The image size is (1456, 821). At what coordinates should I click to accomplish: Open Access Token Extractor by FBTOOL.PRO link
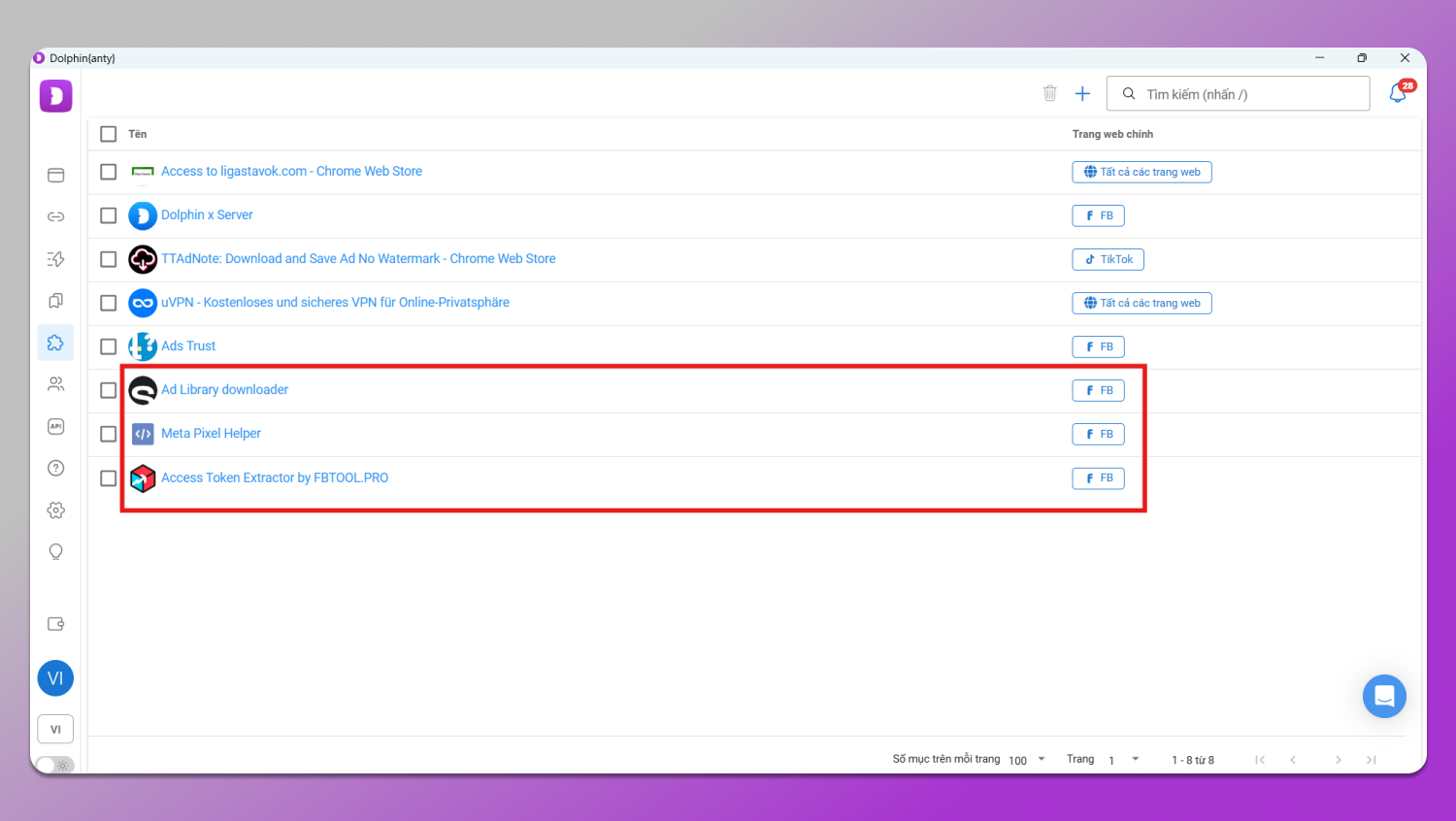(x=275, y=477)
